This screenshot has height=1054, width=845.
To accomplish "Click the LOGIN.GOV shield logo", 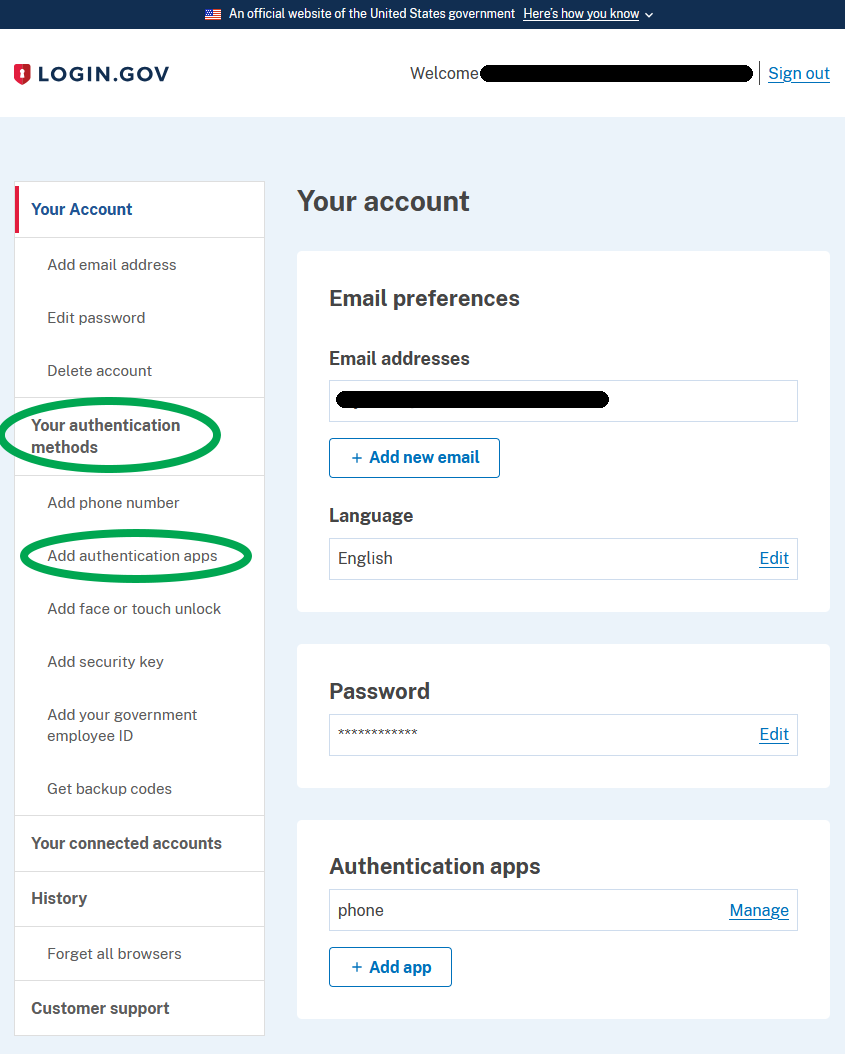I will pos(21,73).
